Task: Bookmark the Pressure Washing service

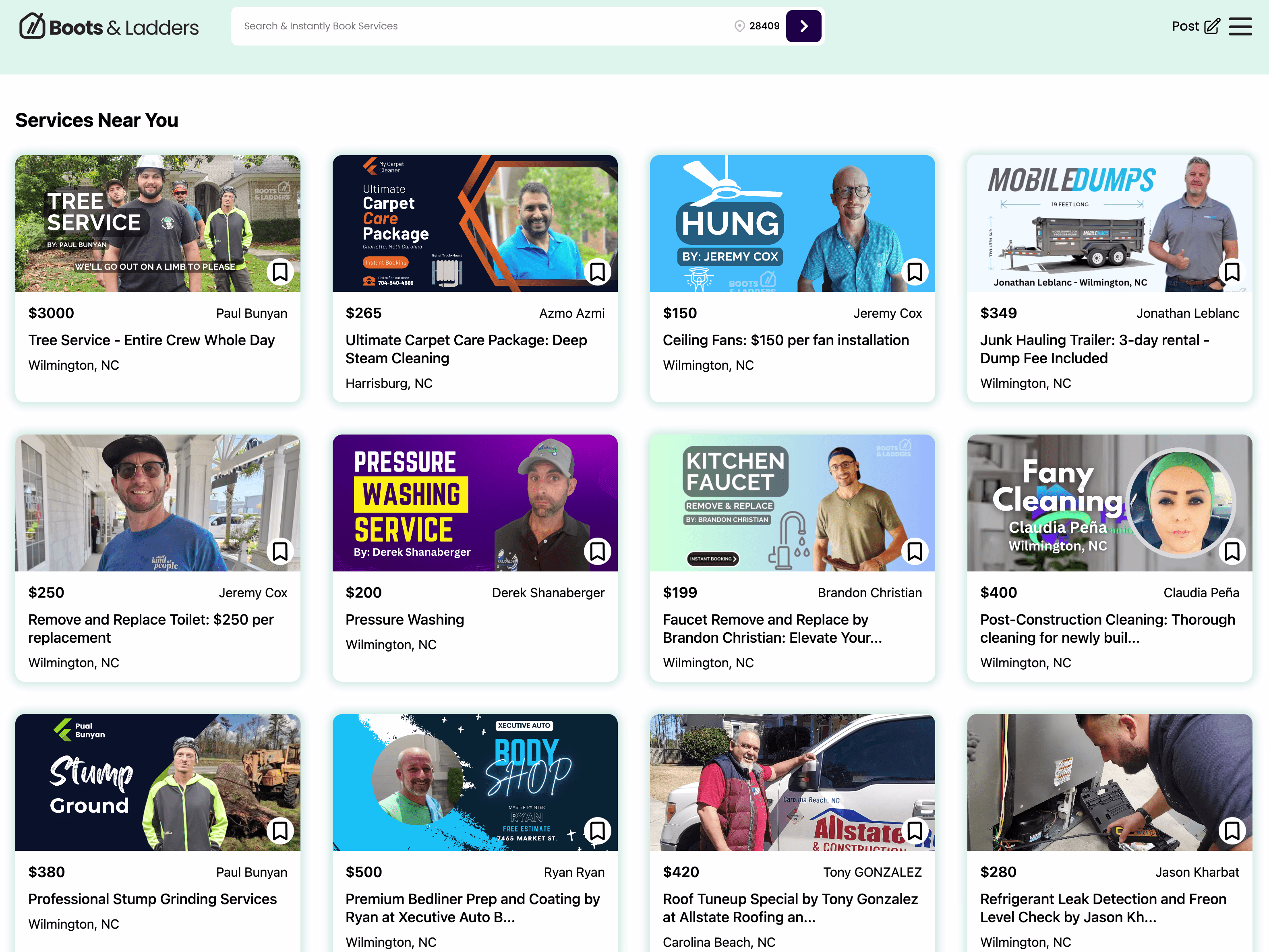Action: (x=597, y=551)
